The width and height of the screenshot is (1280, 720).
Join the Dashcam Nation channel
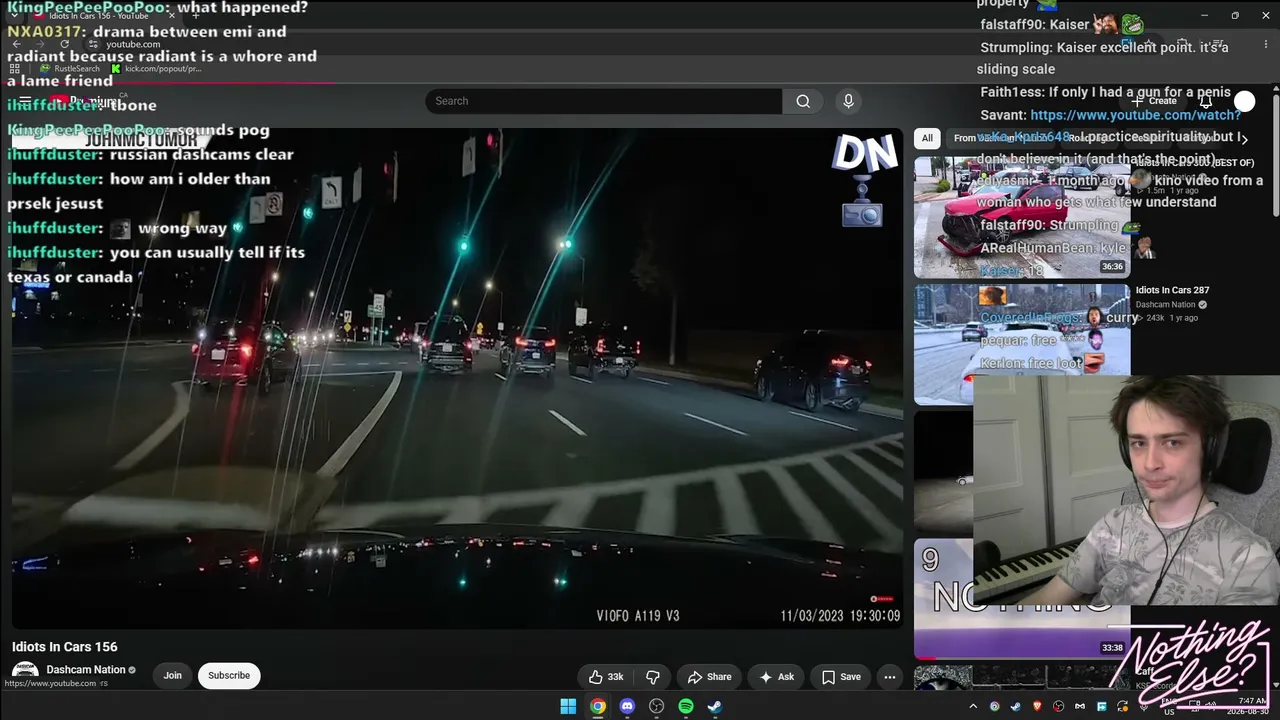173,676
